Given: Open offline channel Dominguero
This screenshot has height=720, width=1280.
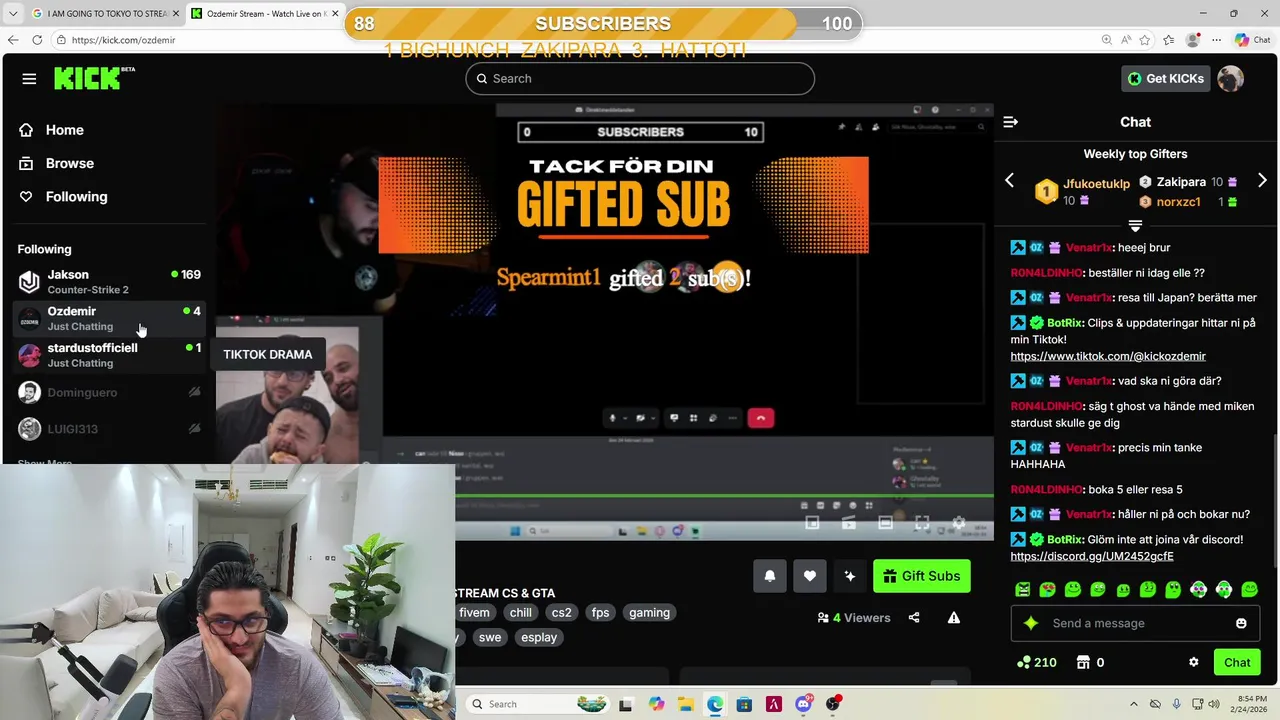Looking at the screenshot, I should (x=109, y=393).
